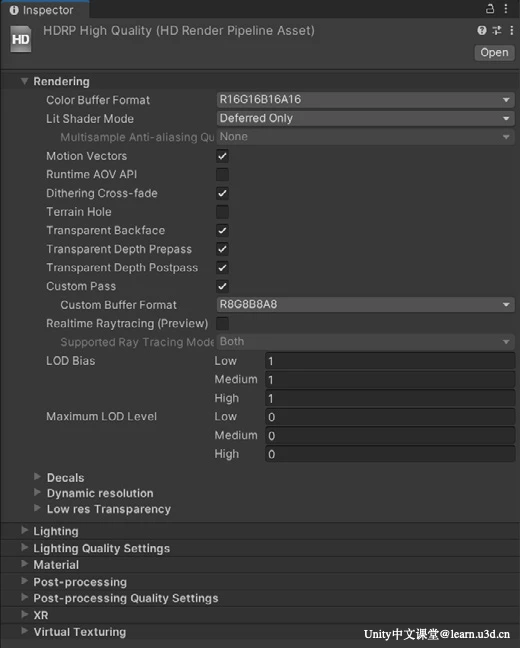
Task: Open the help reference icon
Action: coord(482,30)
